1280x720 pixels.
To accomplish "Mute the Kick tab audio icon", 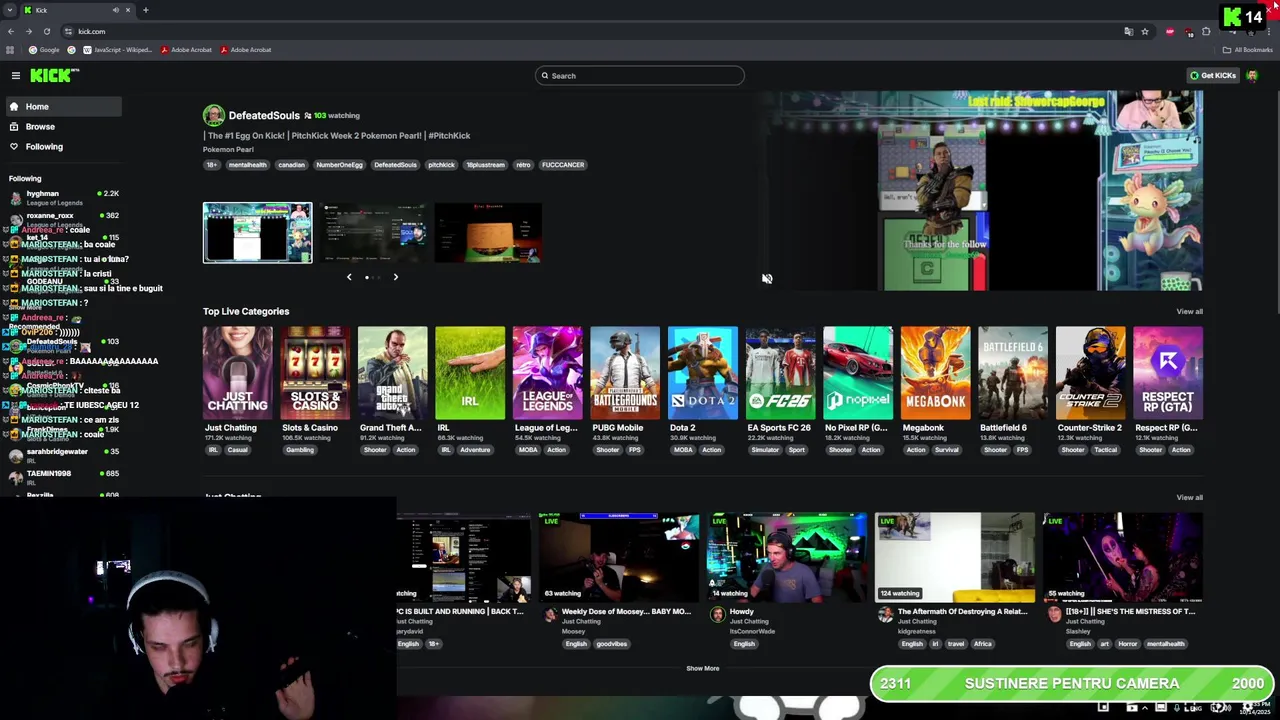I will coord(116,10).
